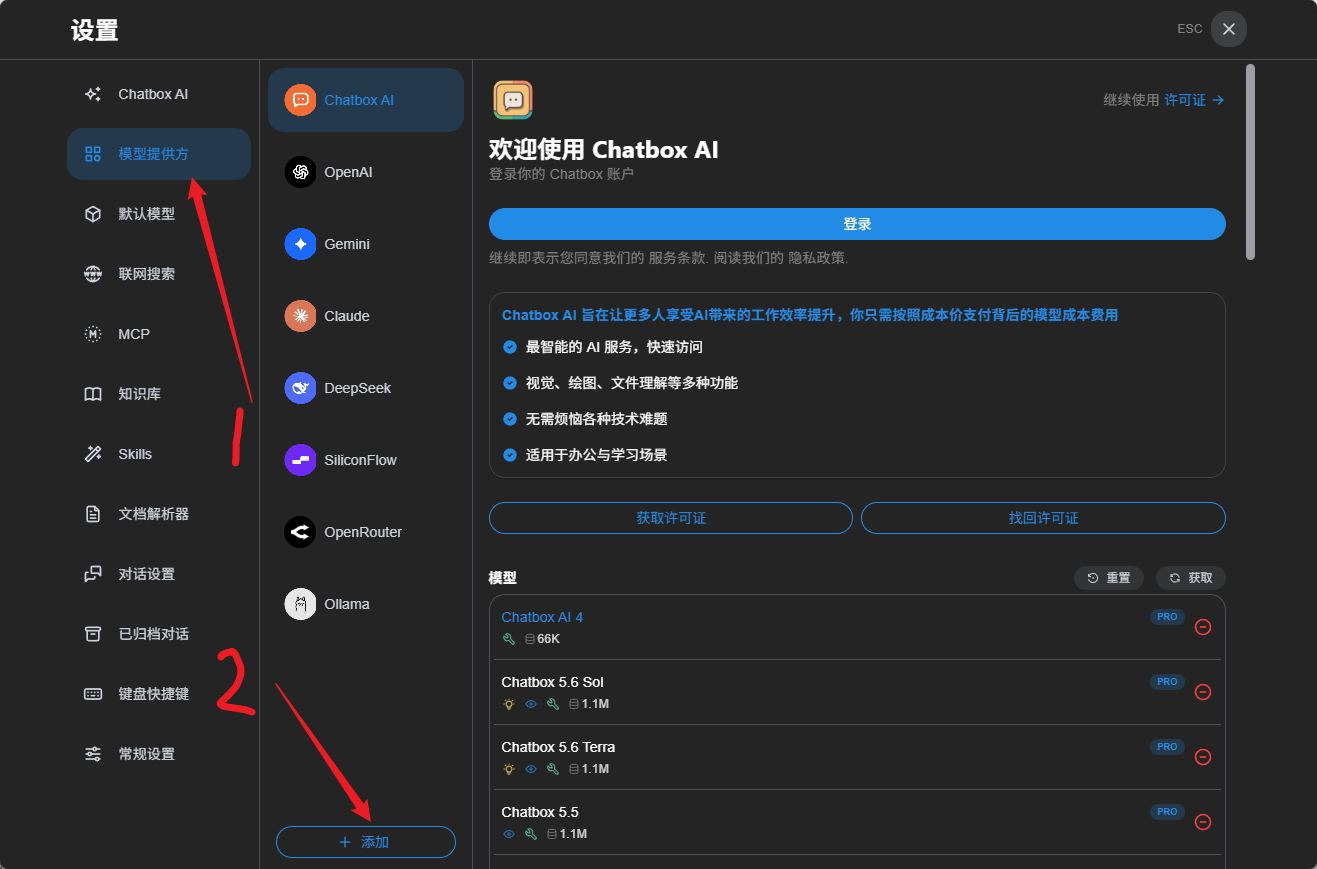This screenshot has height=869, width=1317.
Task: Click the 适用于办公与学习场景 line
Action: (596, 455)
